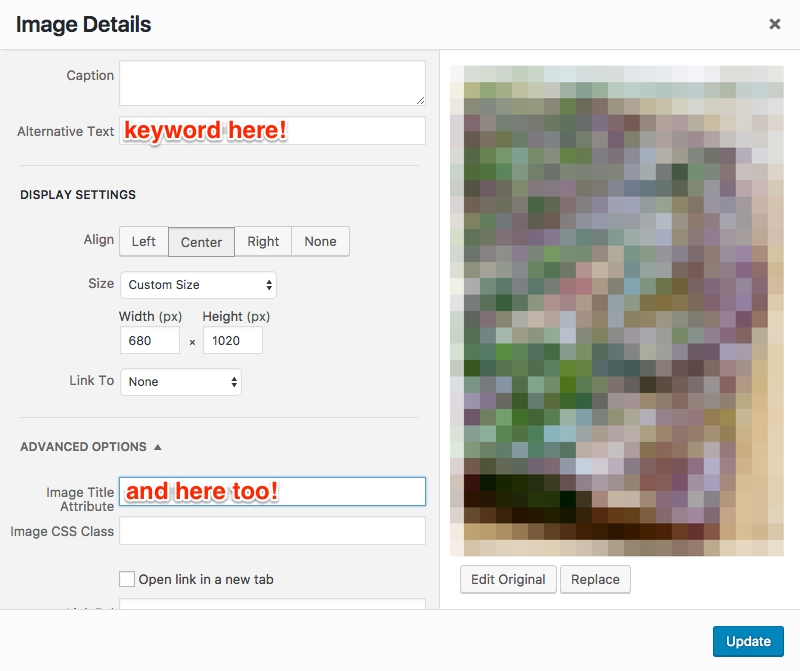Click the Width pixel input
The width and height of the screenshot is (800, 671).
[x=149, y=340]
